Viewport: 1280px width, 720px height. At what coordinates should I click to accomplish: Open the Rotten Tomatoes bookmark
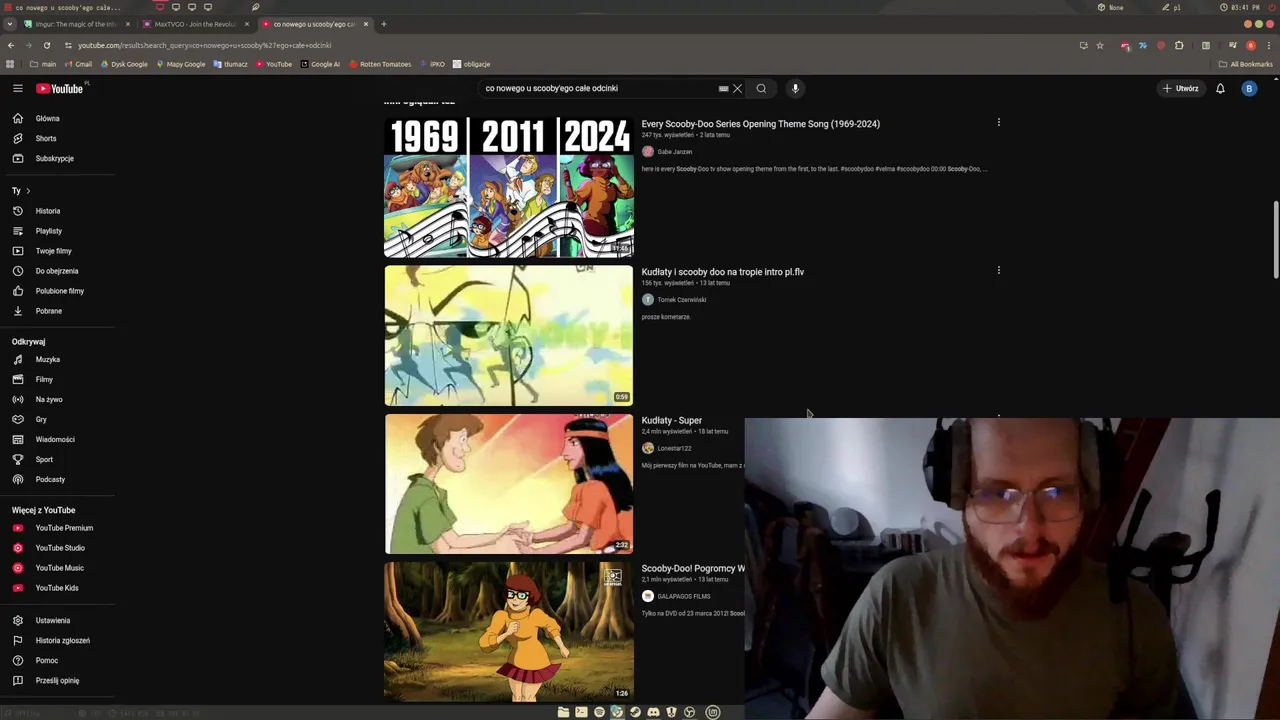click(380, 64)
